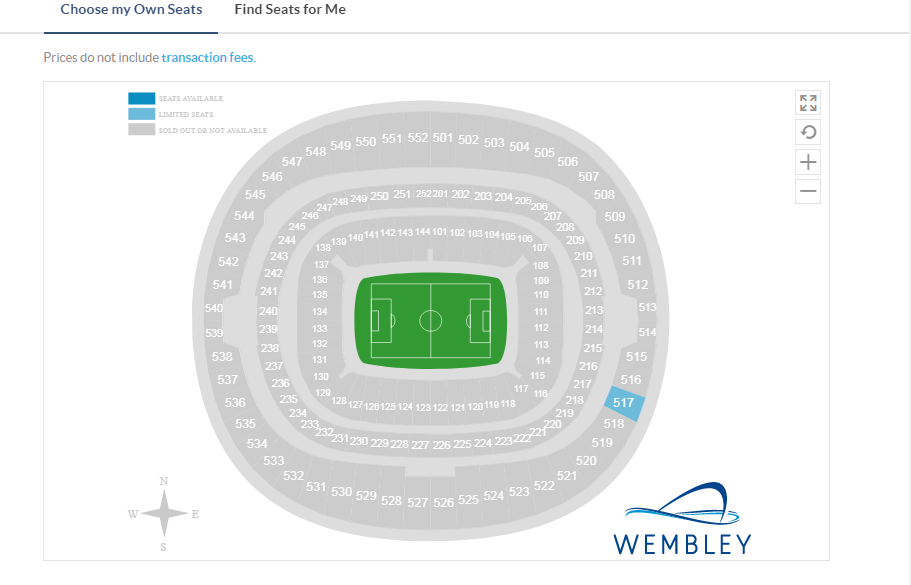Zoom out of the seat map
The height and width of the screenshot is (585, 911).
pyautogui.click(x=808, y=191)
